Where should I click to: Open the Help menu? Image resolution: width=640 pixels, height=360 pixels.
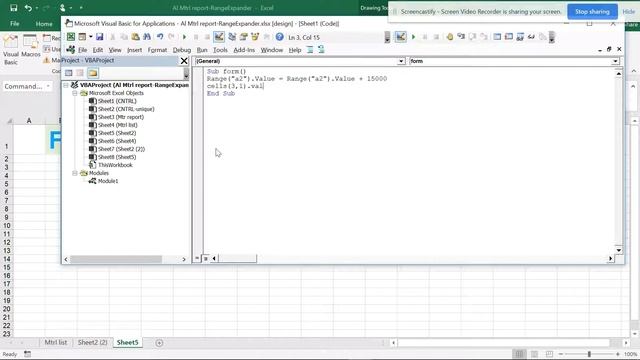click(x=295, y=50)
